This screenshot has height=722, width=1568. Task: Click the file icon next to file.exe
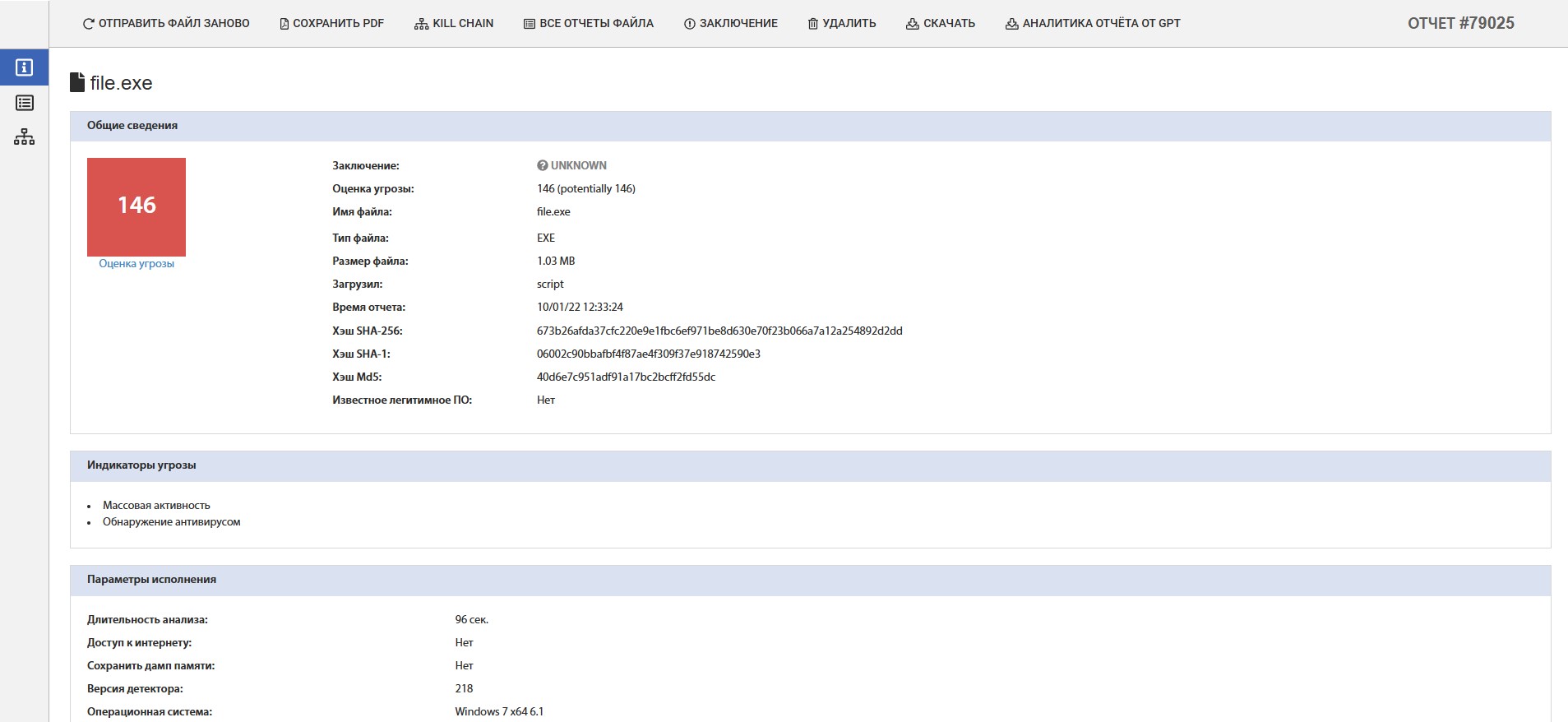[x=77, y=82]
